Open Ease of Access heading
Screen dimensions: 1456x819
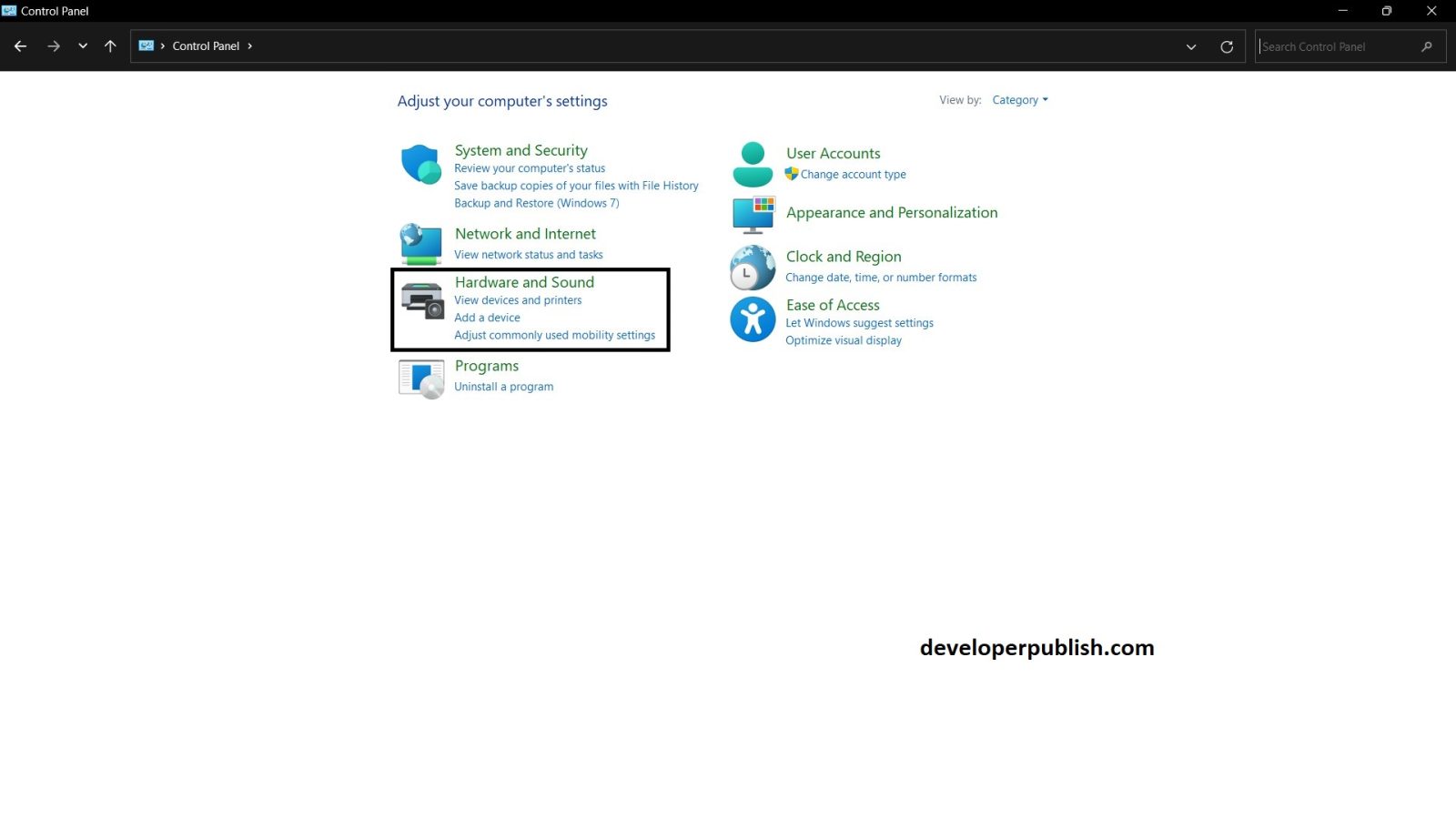point(833,305)
